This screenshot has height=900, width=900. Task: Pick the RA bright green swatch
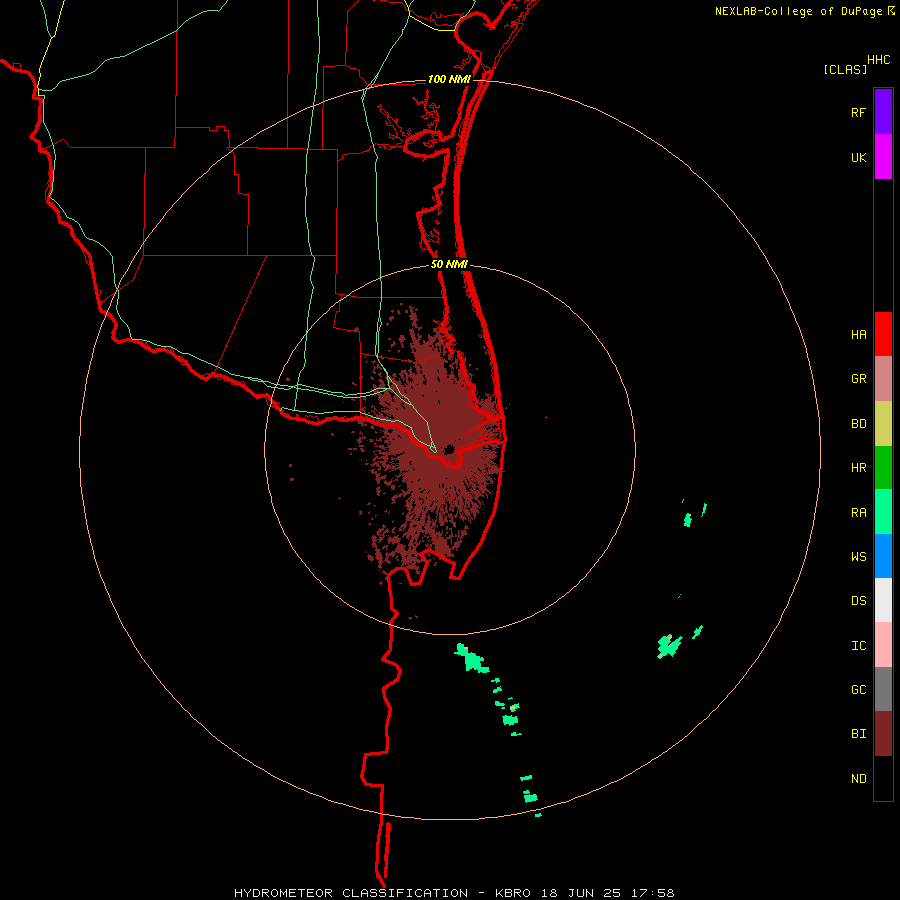pos(883,512)
